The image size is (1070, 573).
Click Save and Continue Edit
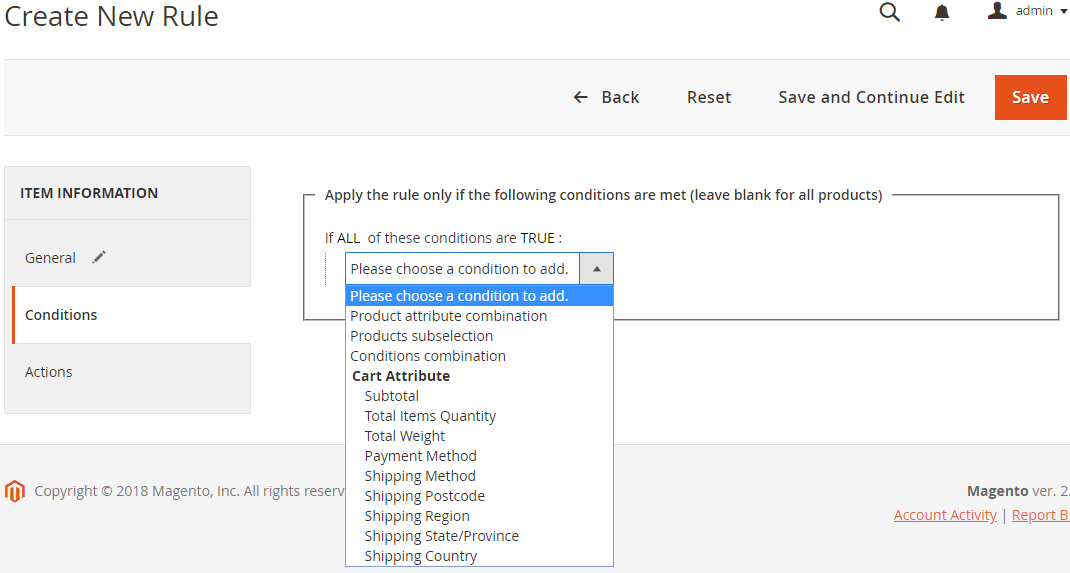pos(871,97)
